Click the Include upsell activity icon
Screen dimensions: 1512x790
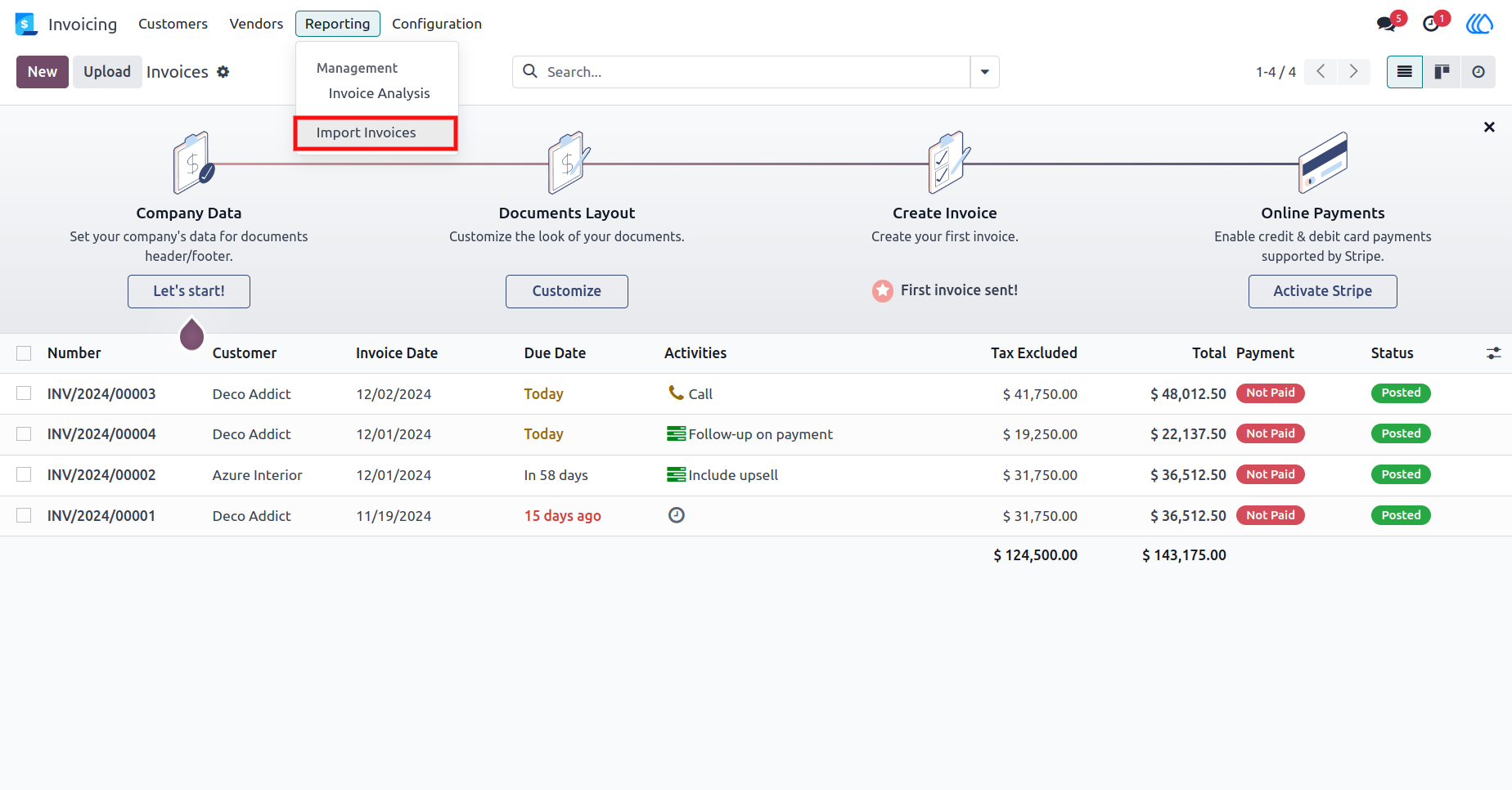coord(676,474)
